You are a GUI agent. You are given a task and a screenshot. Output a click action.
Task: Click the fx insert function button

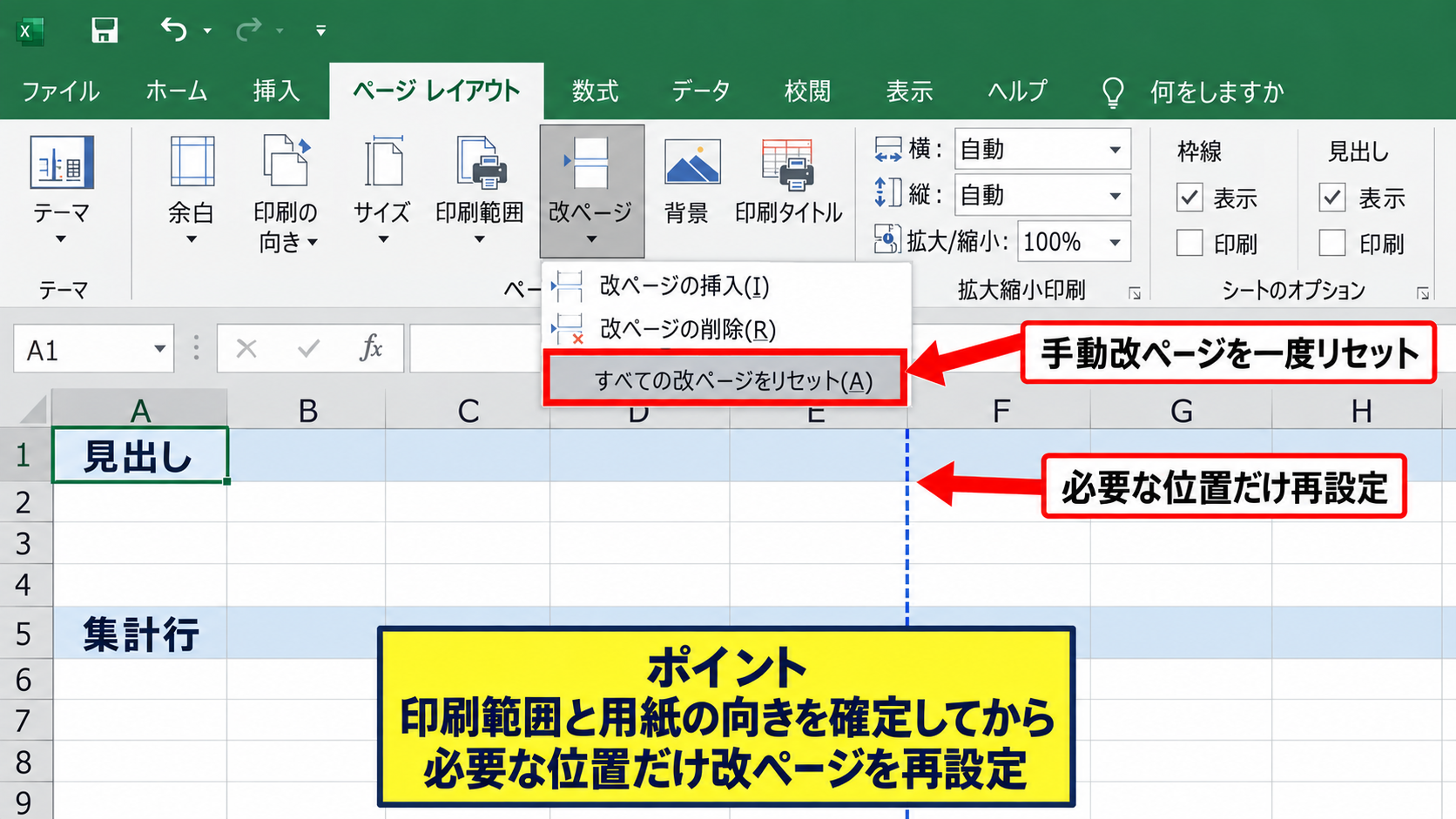tap(371, 348)
